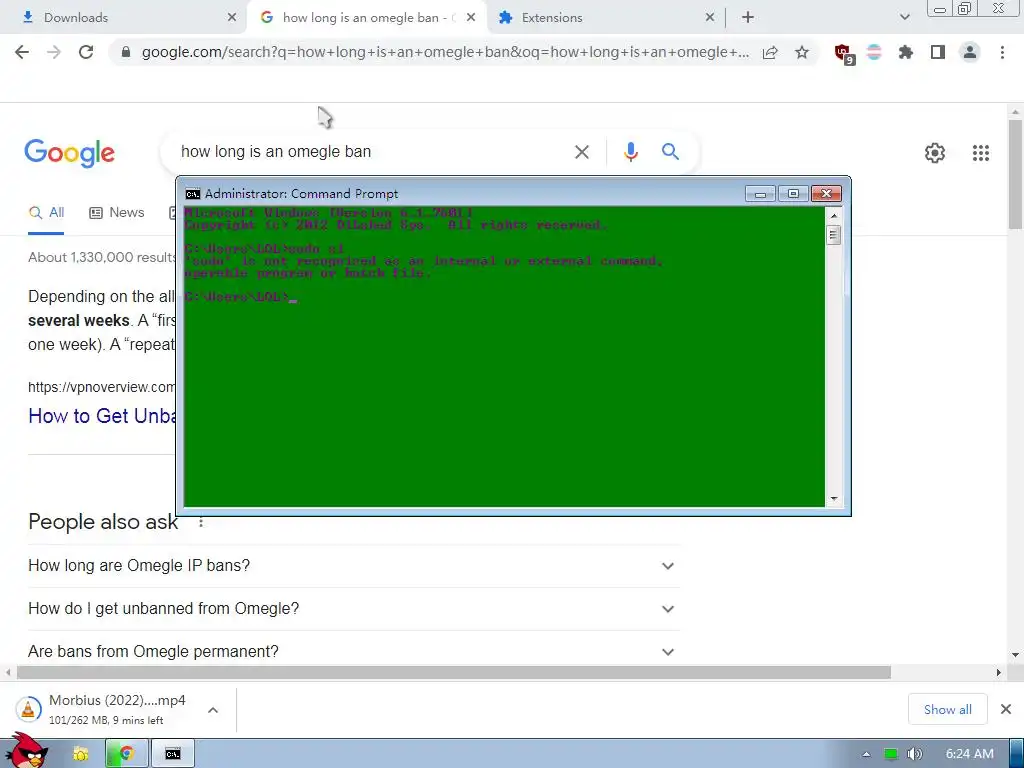Image resolution: width=1024 pixels, height=768 pixels.
Task: Show hidden tray icons arrow
Action: pyautogui.click(x=866, y=754)
